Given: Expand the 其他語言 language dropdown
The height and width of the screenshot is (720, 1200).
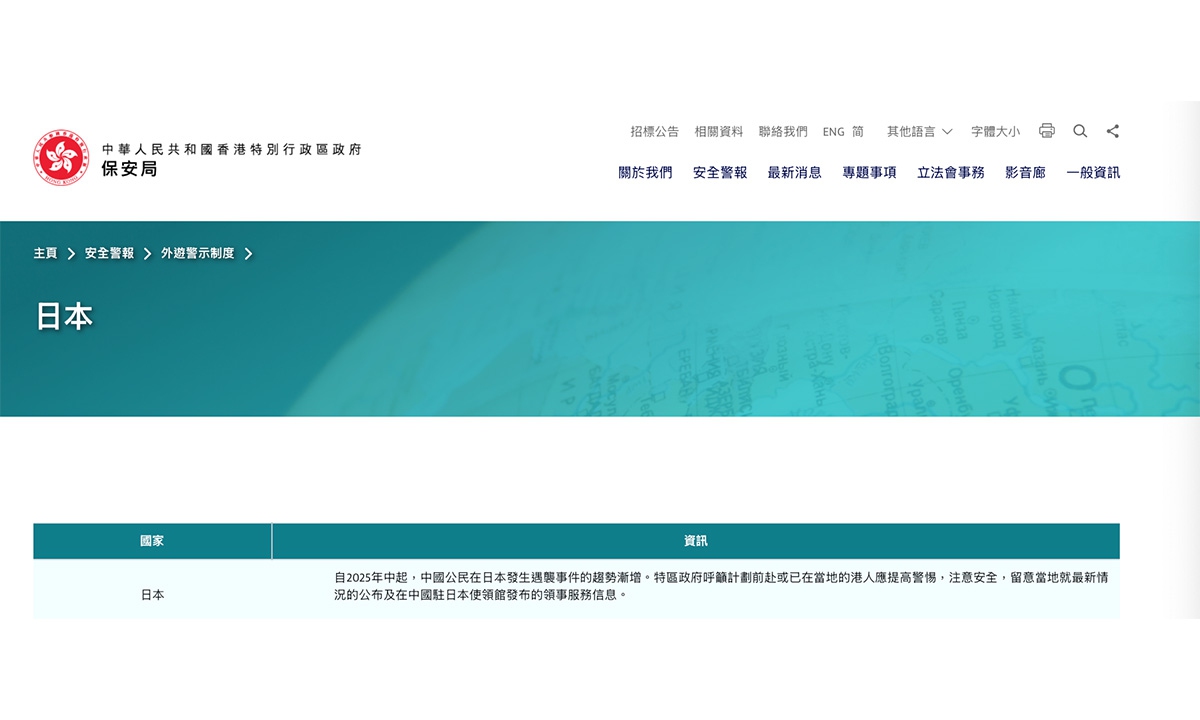Looking at the screenshot, I should 919,131.
